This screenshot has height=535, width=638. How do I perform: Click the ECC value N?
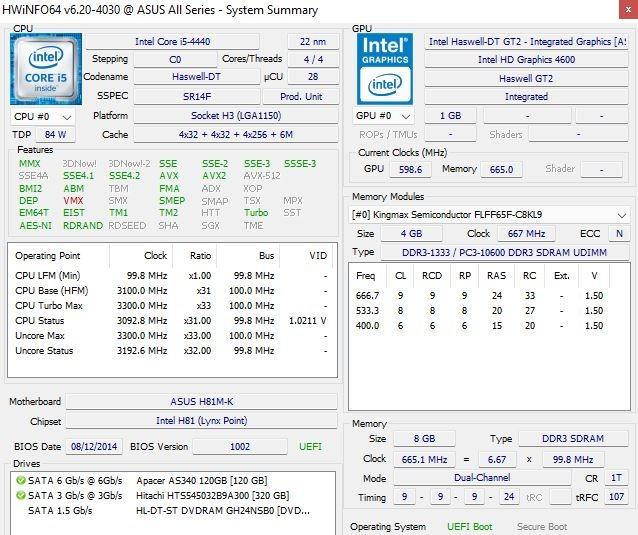coord(619,234)
